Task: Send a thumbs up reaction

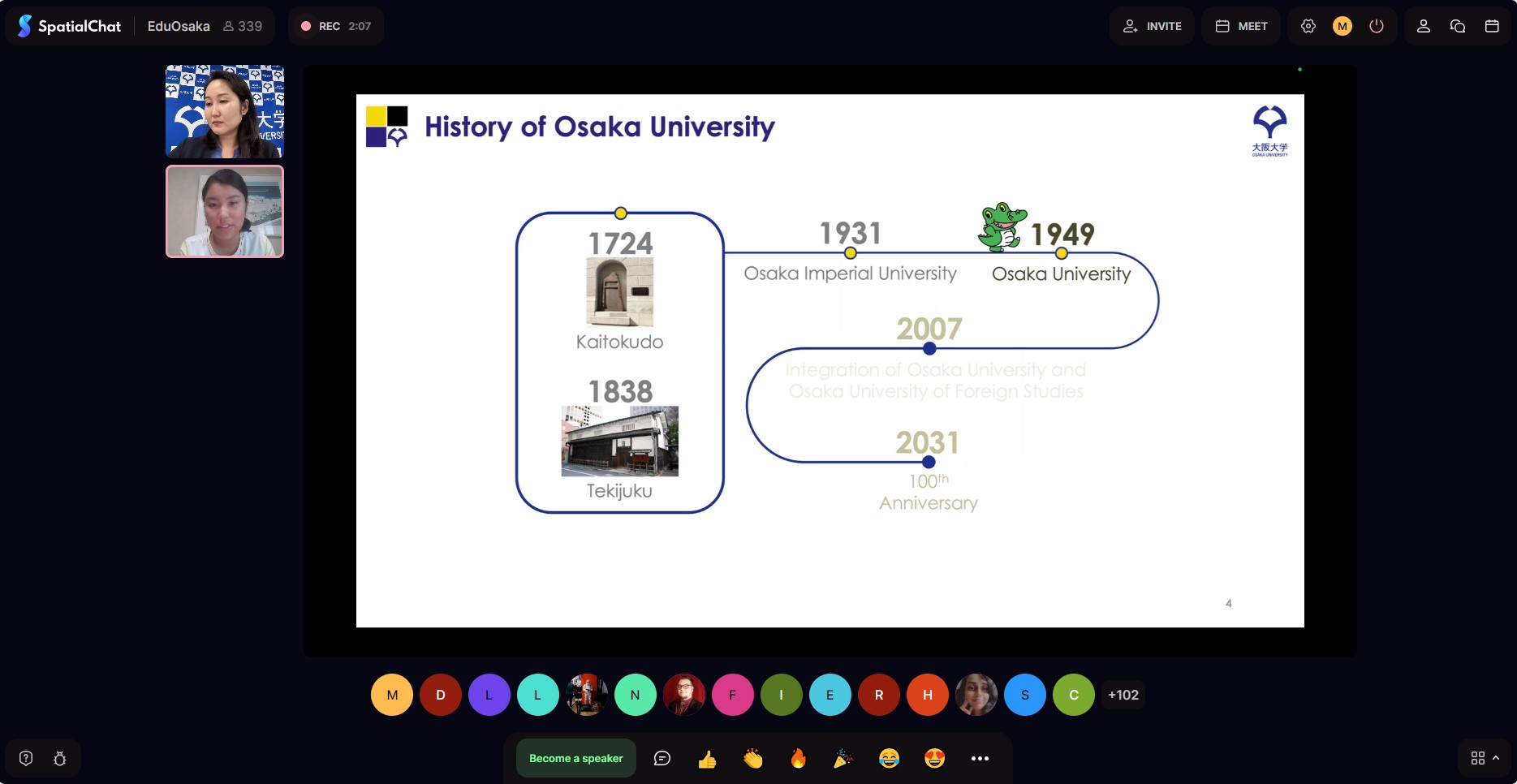Action: [707, 758]
